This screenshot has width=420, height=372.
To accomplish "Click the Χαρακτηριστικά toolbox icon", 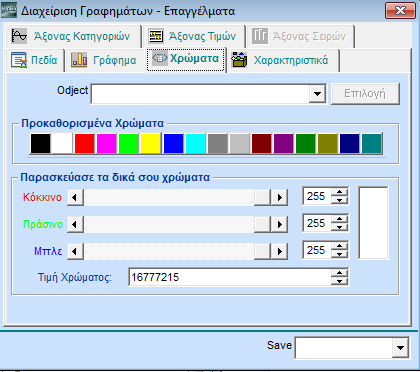I will click(239, 60).
